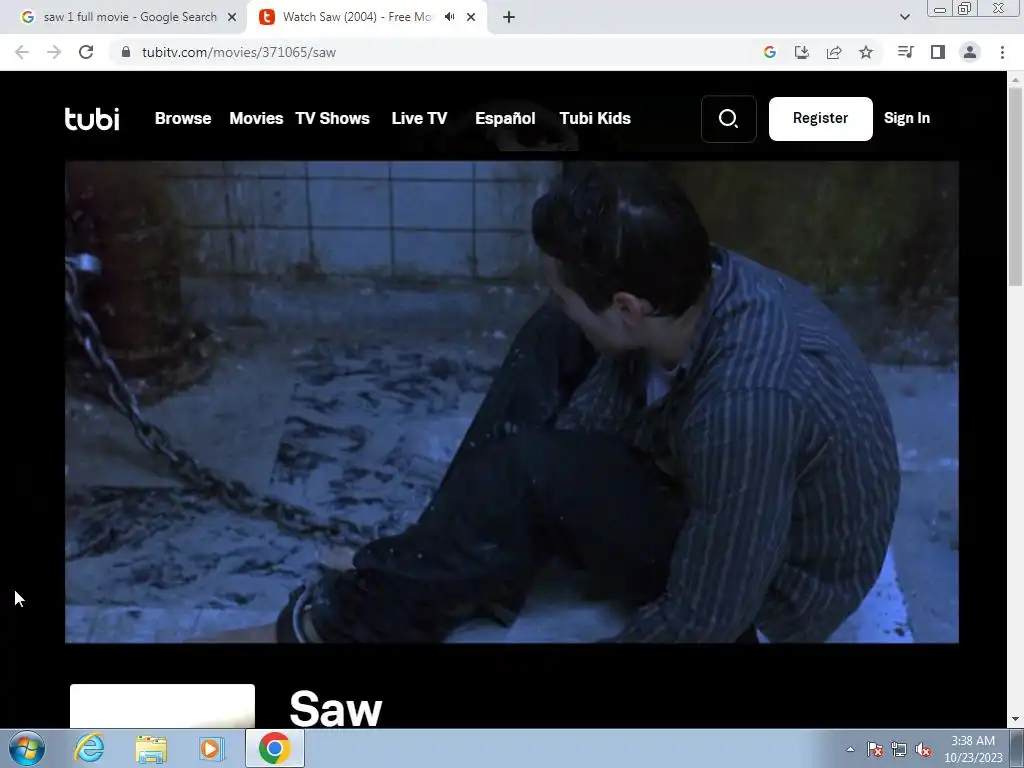Reload the Tubi page
Viewport: 1024px width, 768px height.
tap(86, 52)
